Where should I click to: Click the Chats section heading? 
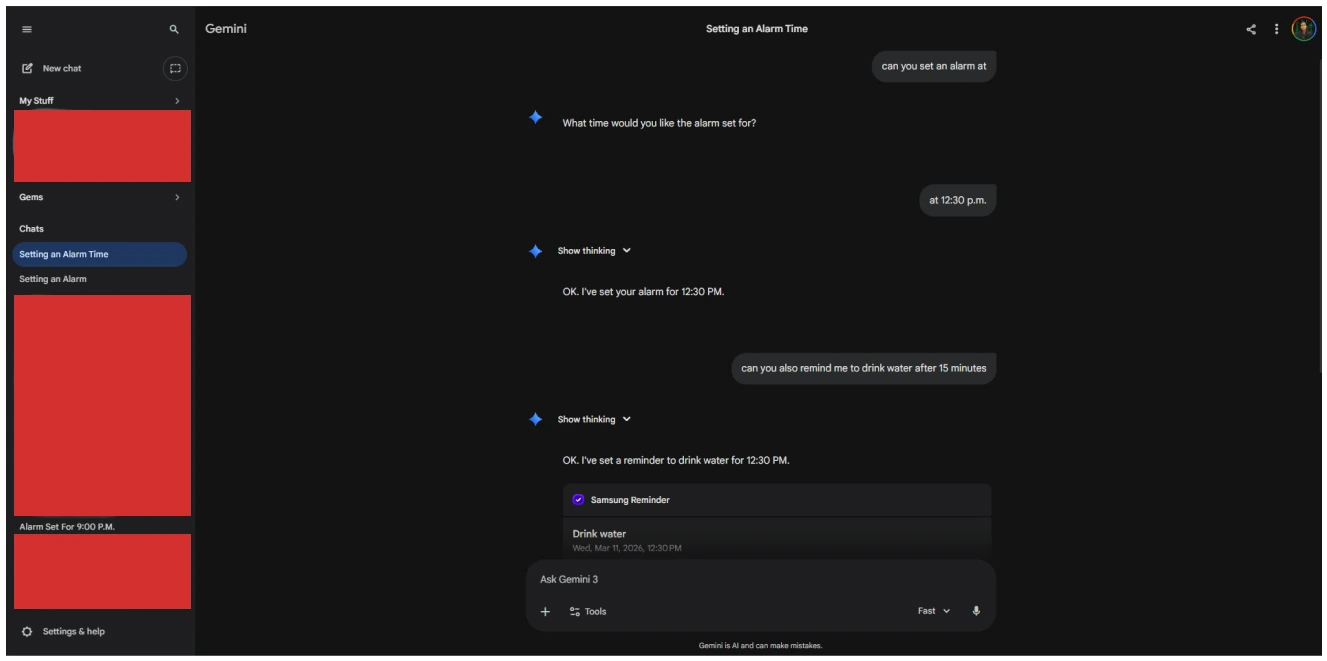[x=31, y=229]
